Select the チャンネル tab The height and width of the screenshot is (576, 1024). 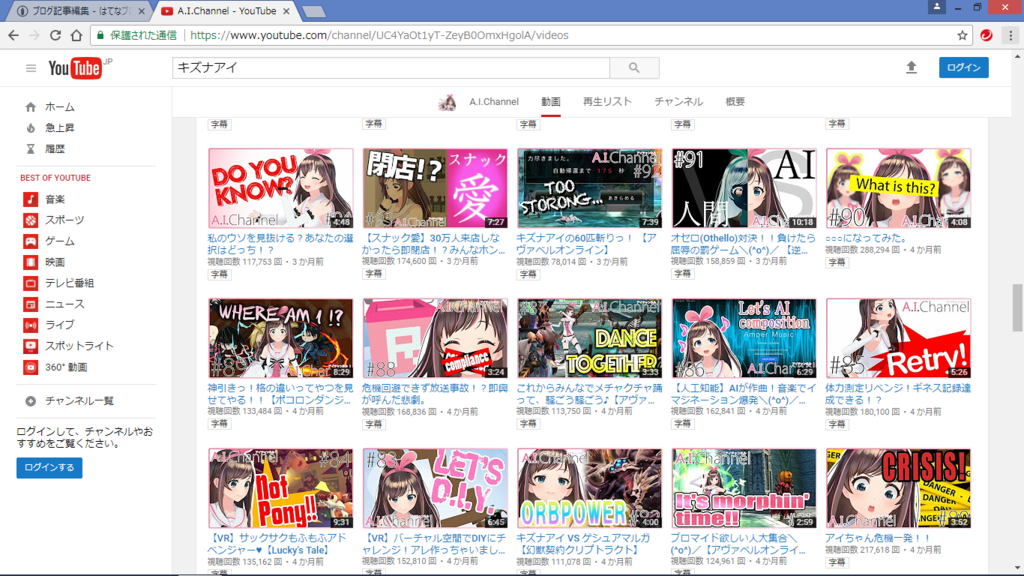coord(679,102)
